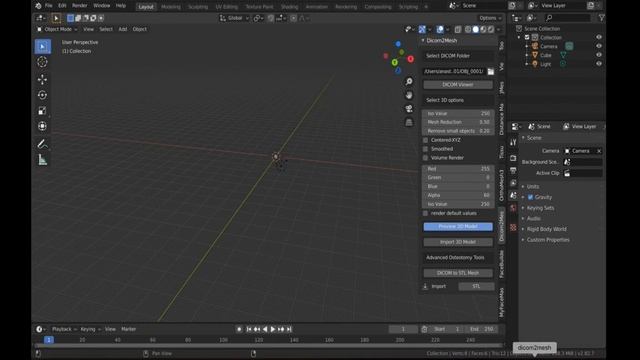Viewport: 640px width, 360px height.
Task: Select solid viewport shading mode
Action: click(x=476, y=29)
